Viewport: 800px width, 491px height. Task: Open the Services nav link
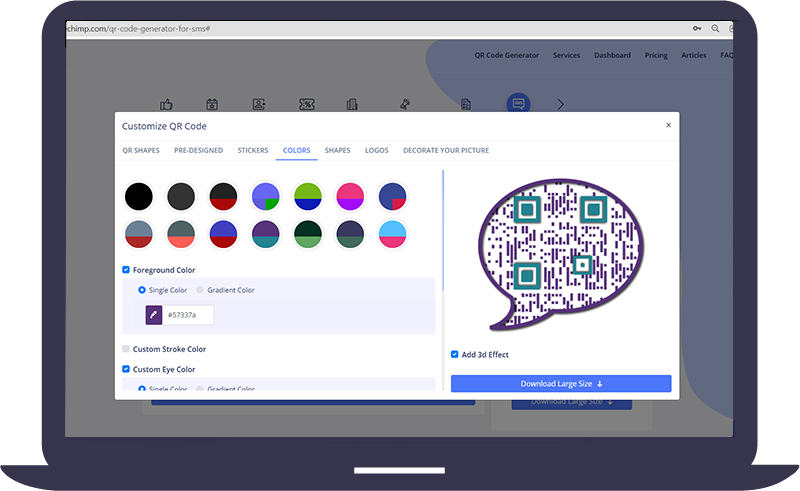pyautogui.click(x=566, y=55)
